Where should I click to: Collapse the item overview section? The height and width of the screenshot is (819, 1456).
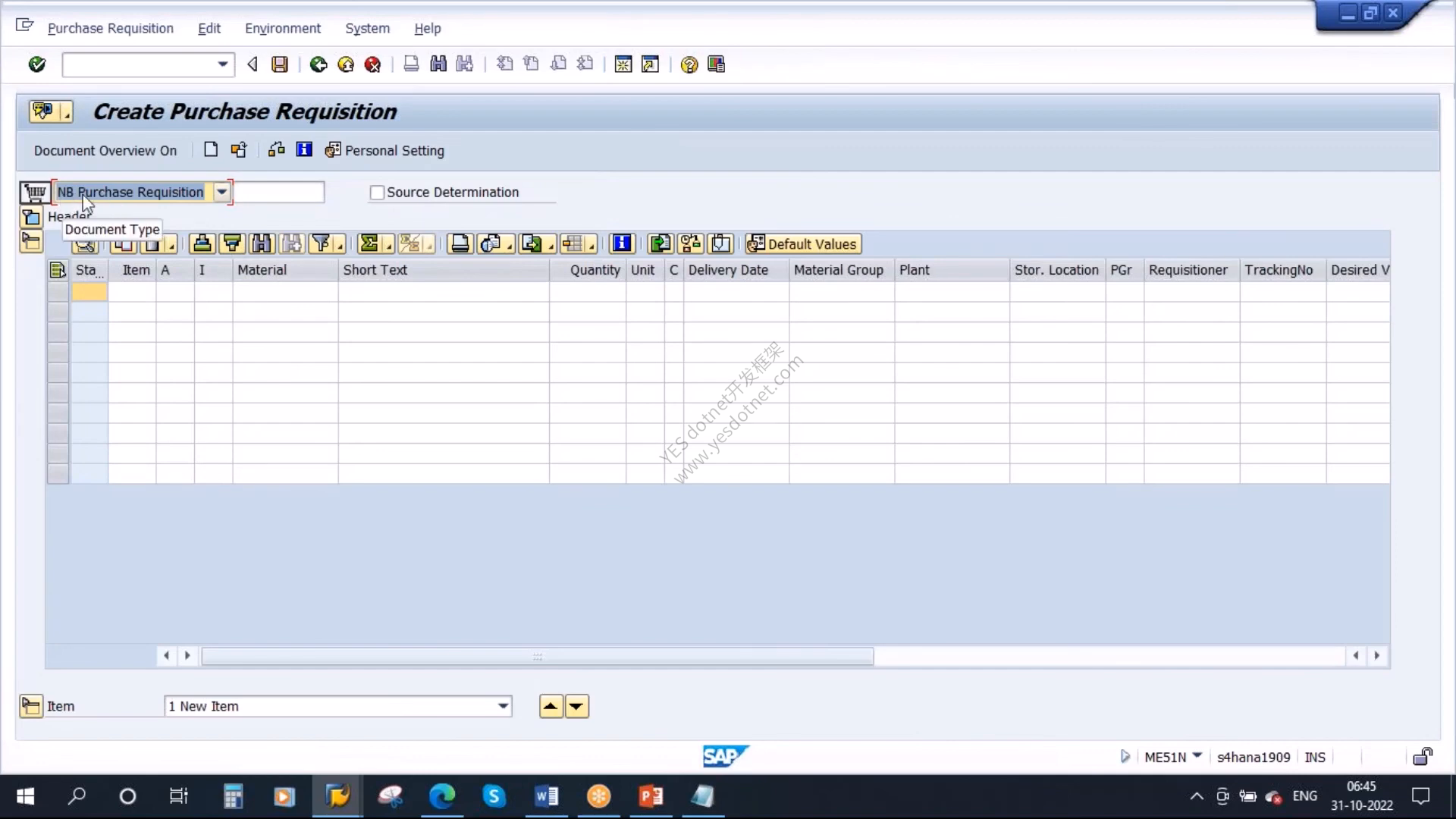[x=31, y=242]
